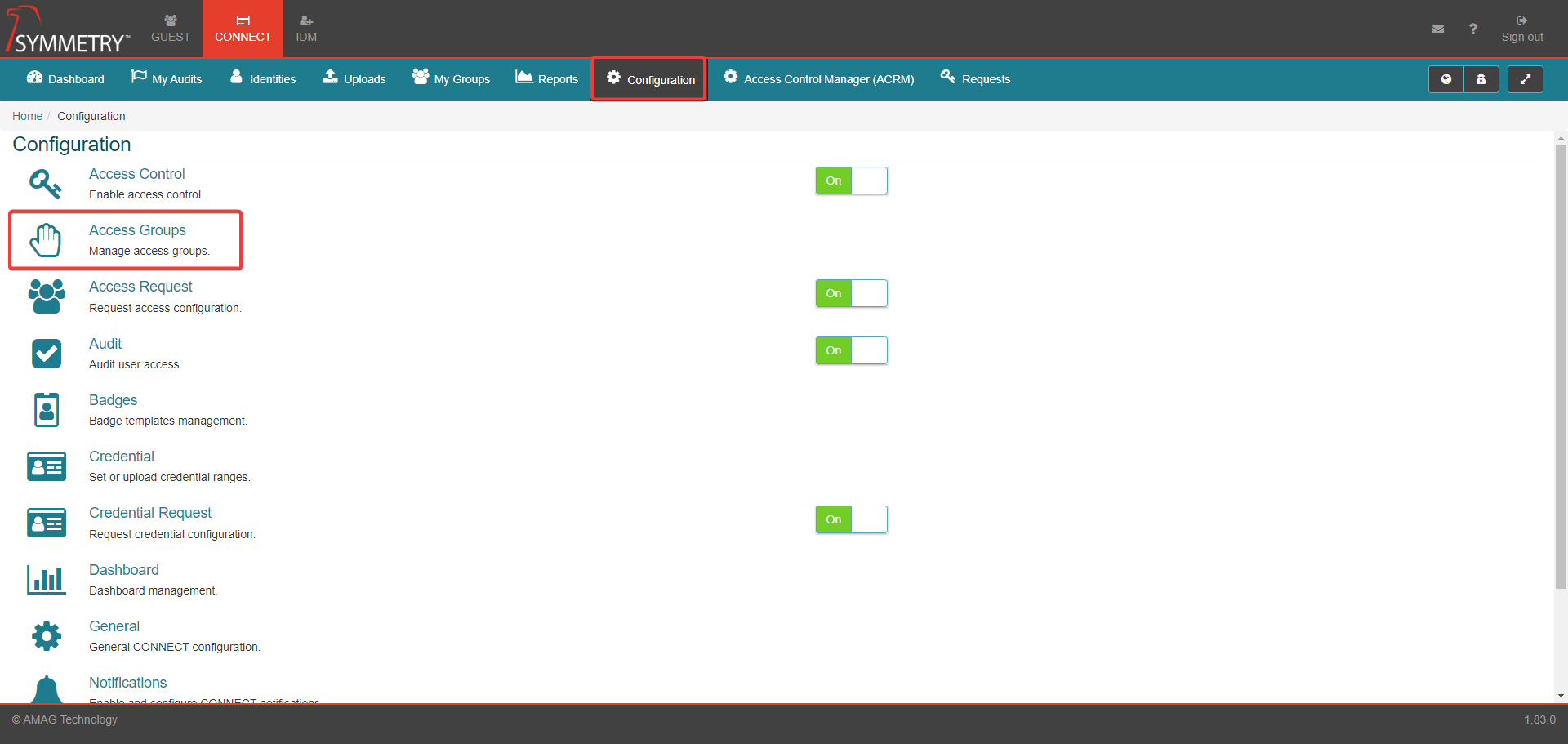Click the lock icon button
The image size is (1568, 744).
(x=1481, y=79)
